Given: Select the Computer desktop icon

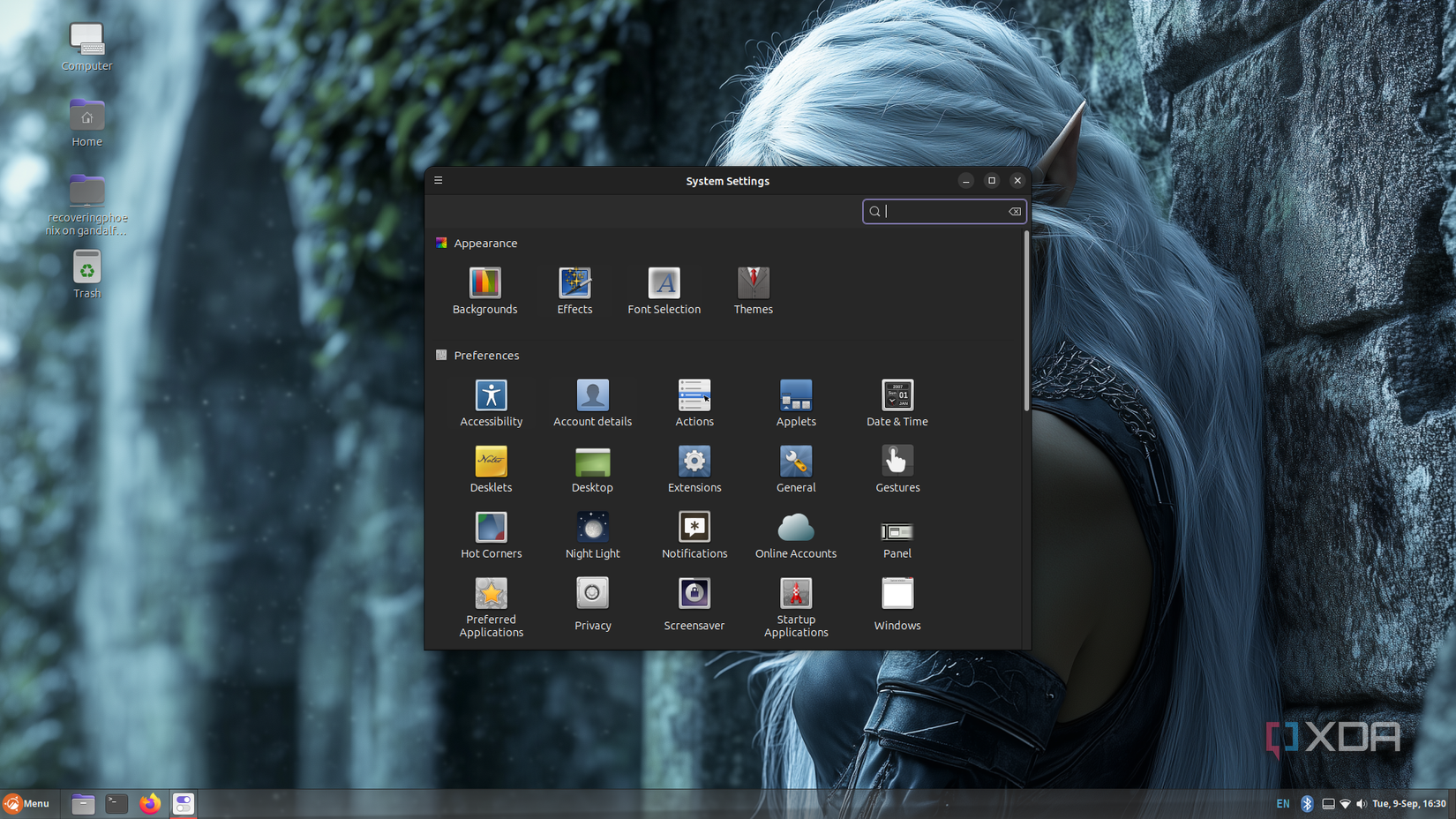Looking at the screenshot, I should pyautogui.click(x=86, y=47).
